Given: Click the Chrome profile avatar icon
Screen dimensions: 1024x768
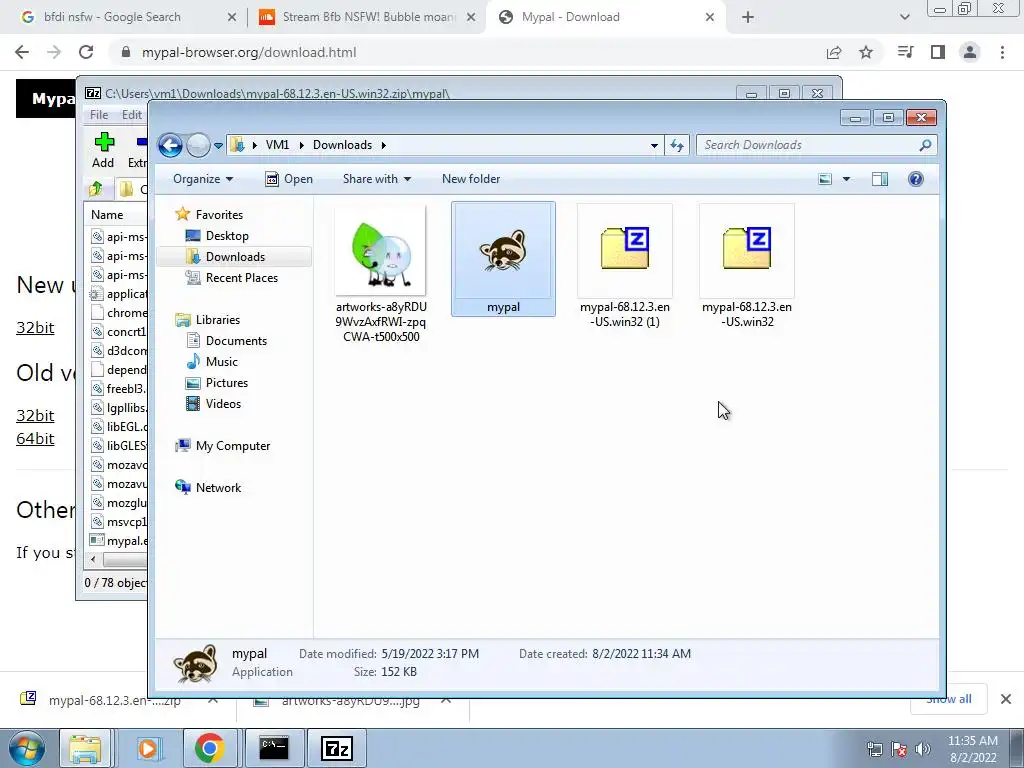Looking at the screenshot, I should [x=970, y=52].
